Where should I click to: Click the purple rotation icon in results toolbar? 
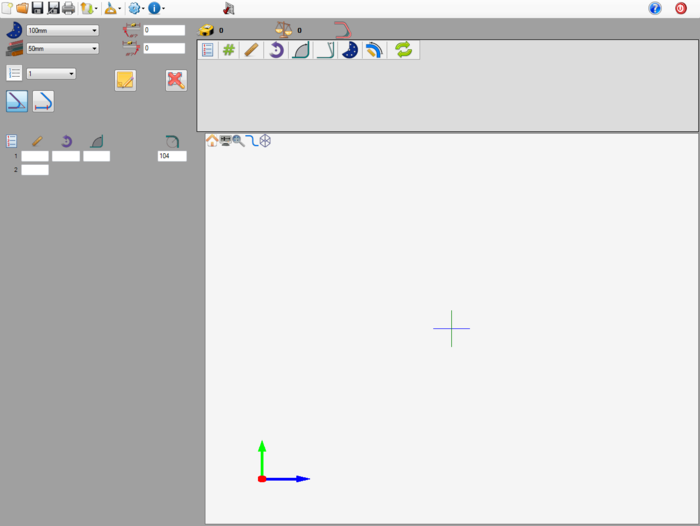(x=276, y=50)
